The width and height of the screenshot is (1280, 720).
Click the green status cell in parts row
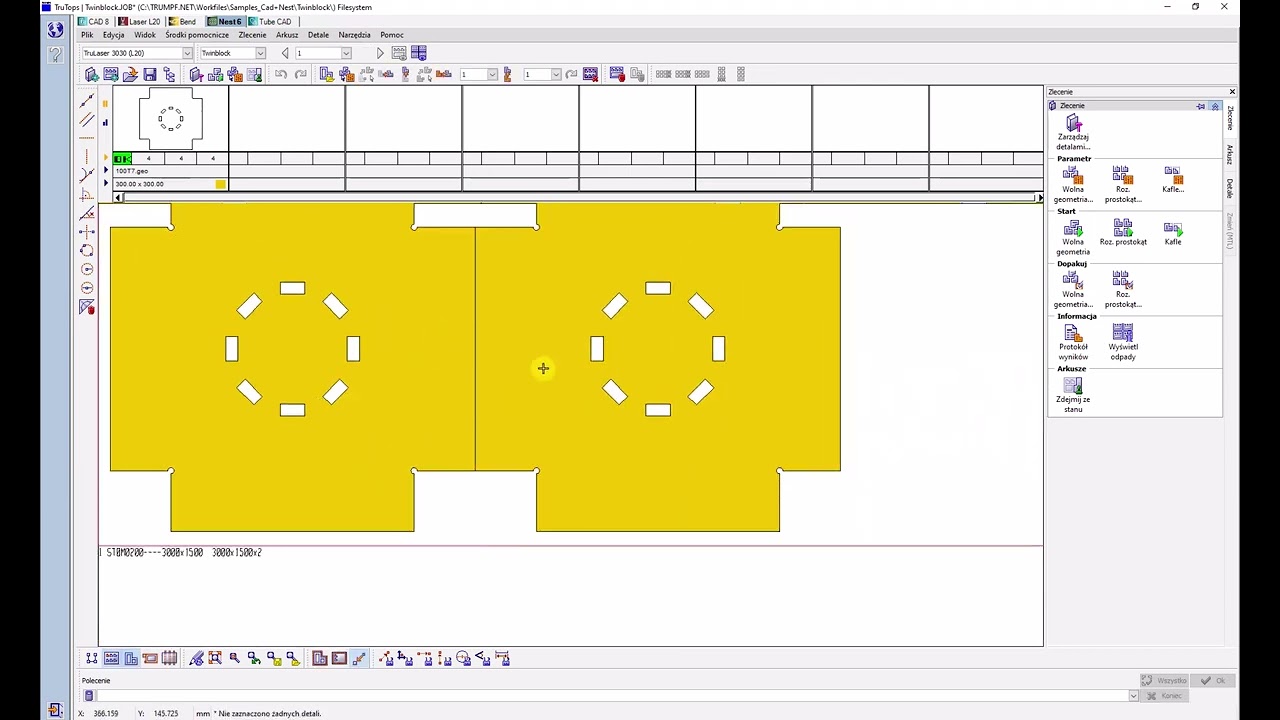pos(122,159)
